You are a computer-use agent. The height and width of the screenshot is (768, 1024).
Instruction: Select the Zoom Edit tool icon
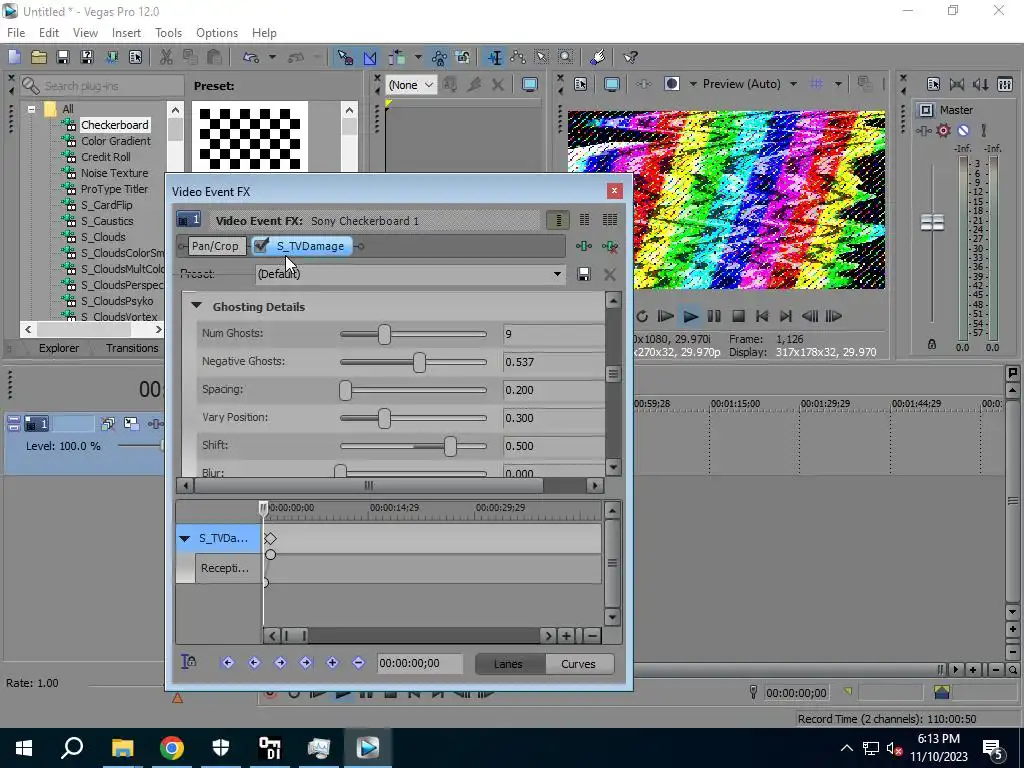[x=566, y=57]
